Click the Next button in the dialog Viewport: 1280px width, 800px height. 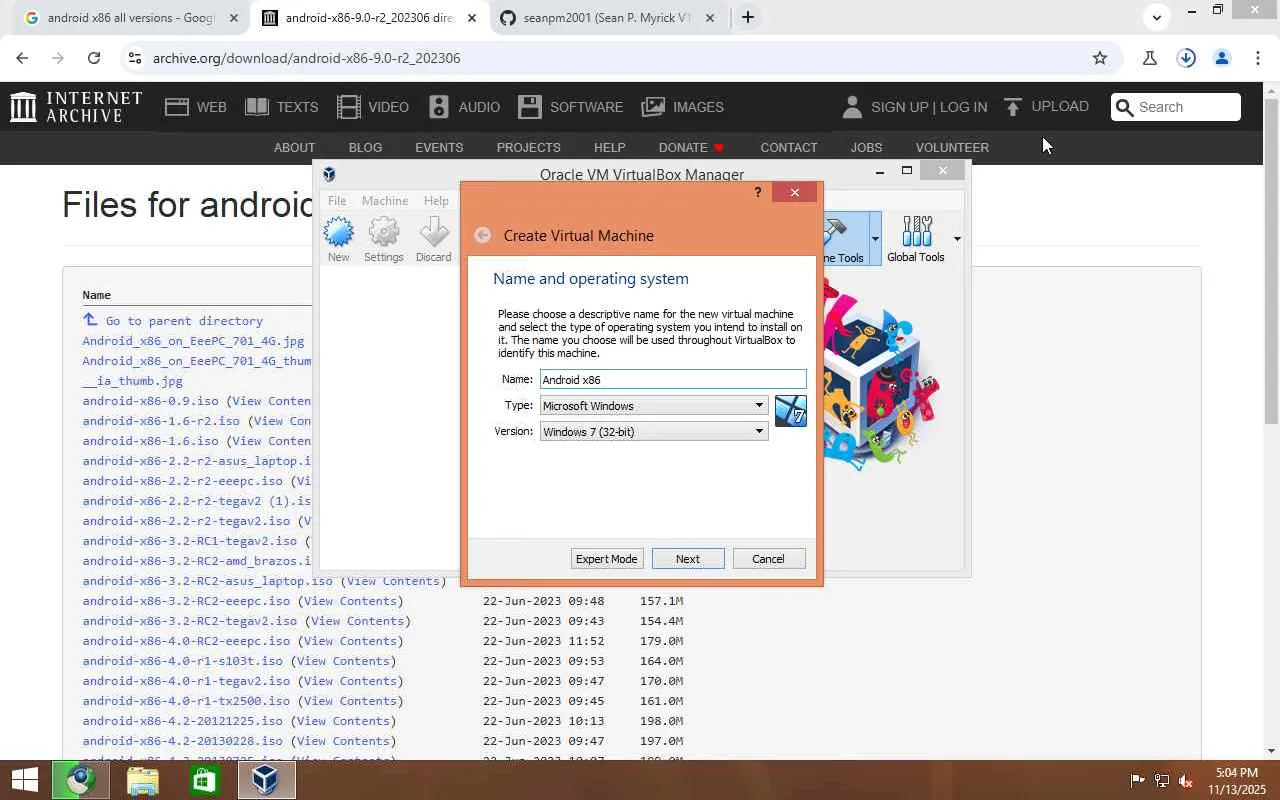(688, 559)
